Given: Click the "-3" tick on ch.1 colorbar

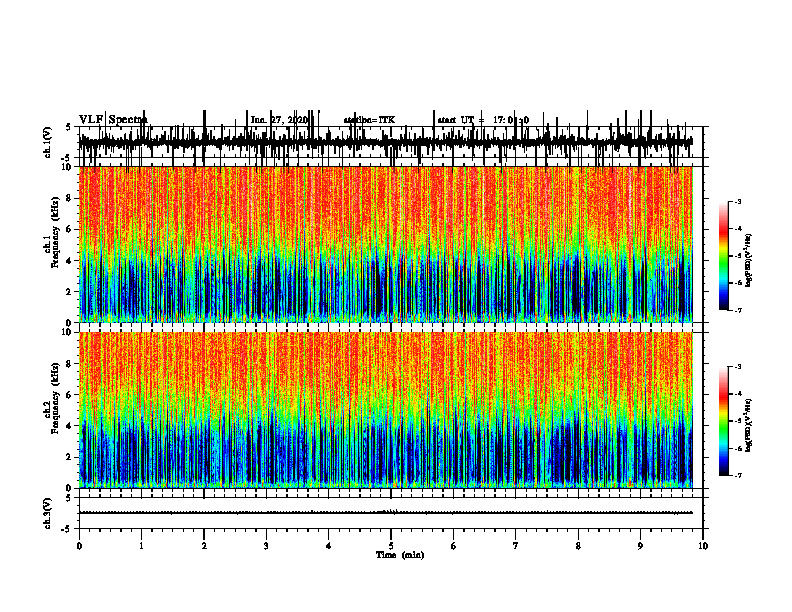Looking at the screenshot, I should [738, 201].
